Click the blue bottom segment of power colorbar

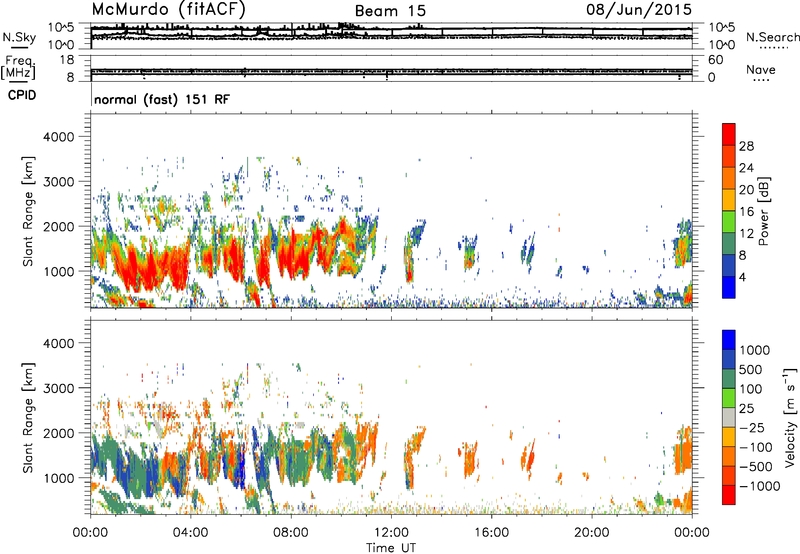point(729,287)
